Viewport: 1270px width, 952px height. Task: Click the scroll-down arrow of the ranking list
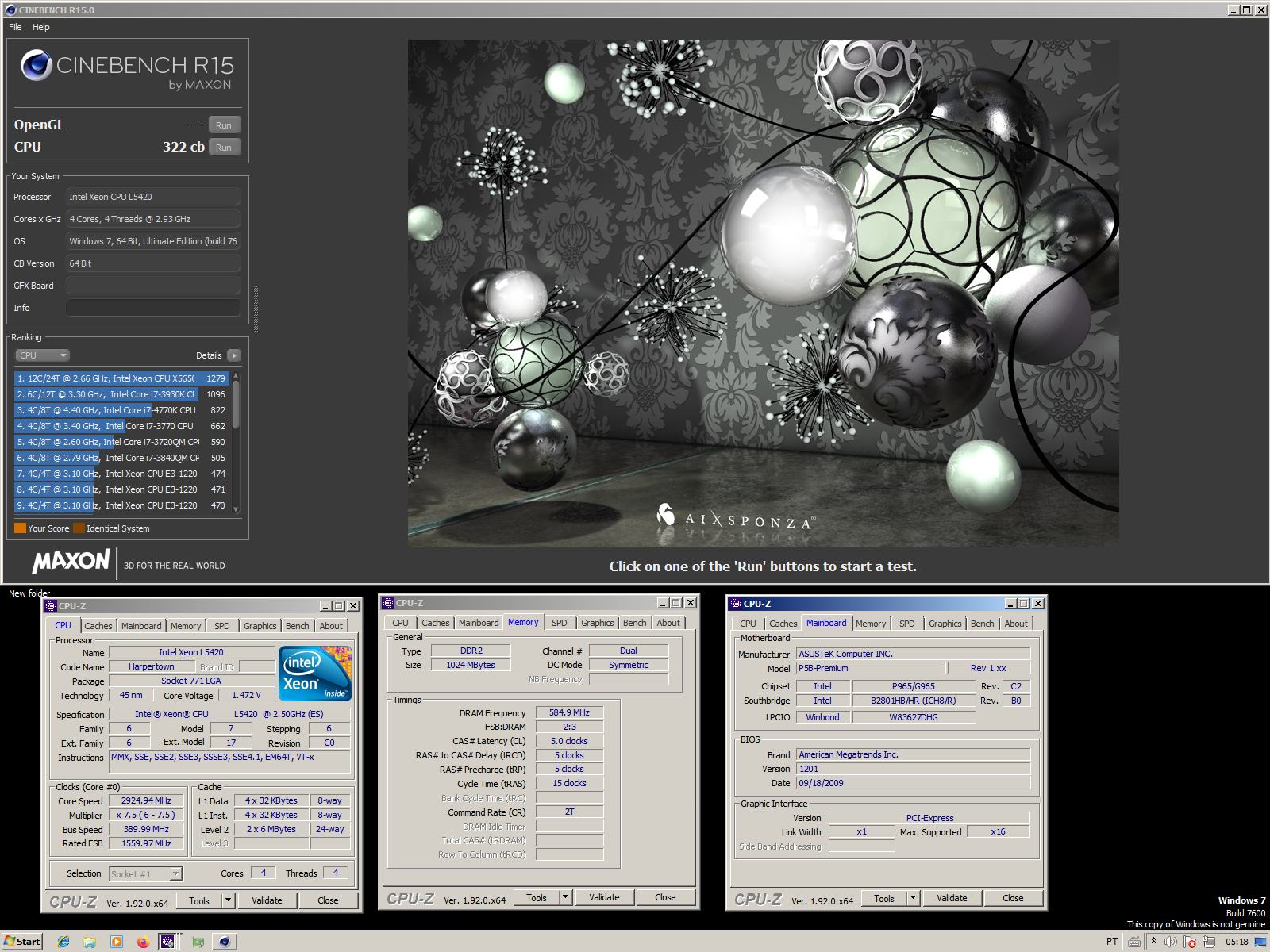[236, 509]
